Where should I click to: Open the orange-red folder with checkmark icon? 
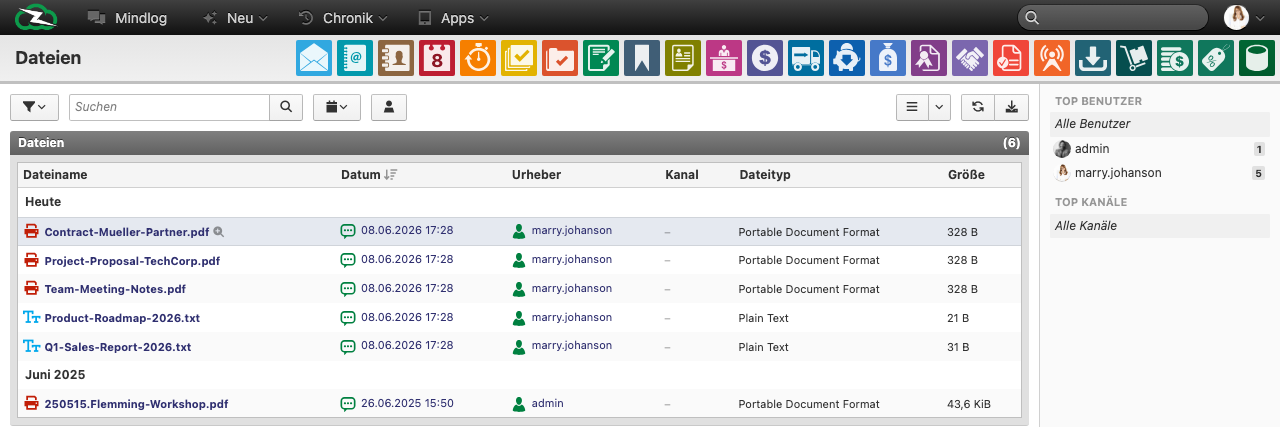coord(560,58)
